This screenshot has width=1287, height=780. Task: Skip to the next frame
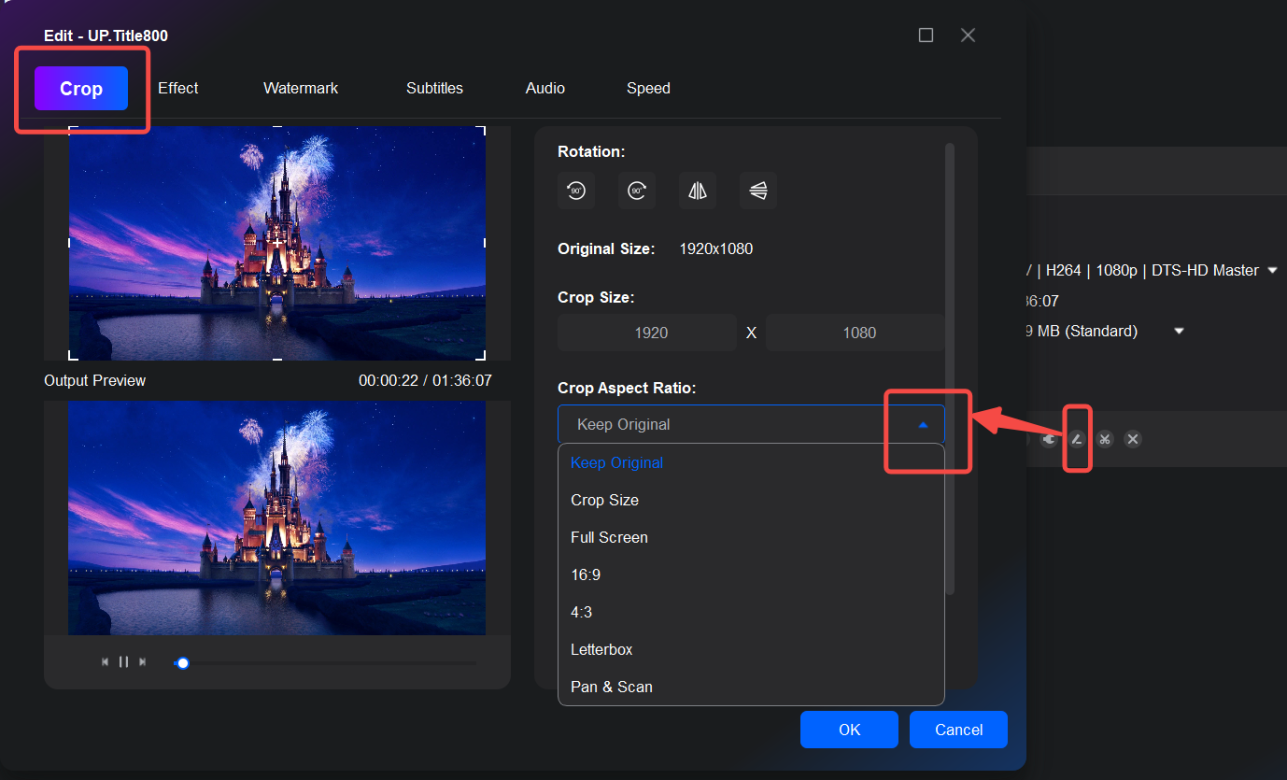coord(143,662)
